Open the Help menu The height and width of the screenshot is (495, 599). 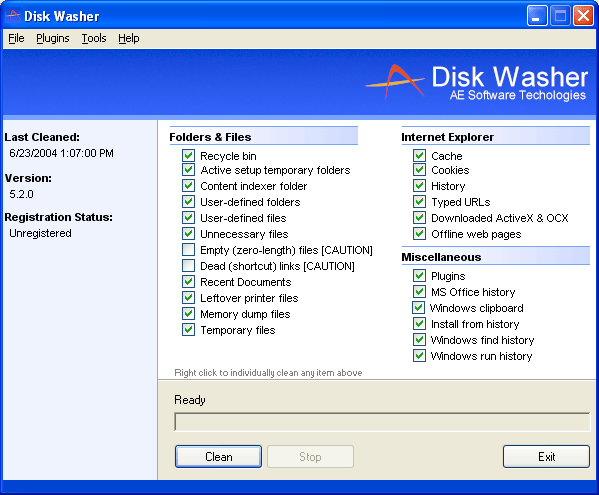coord(128,38)
